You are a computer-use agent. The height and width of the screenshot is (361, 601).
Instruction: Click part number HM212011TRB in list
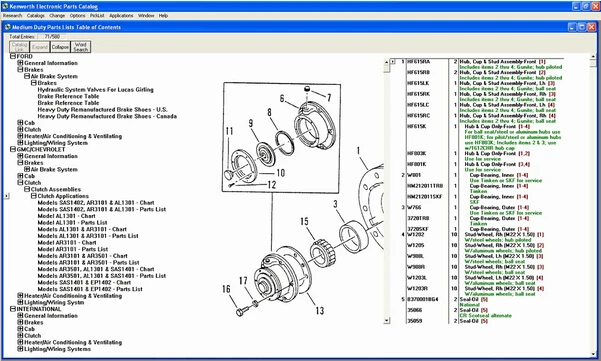click(425, 186)
